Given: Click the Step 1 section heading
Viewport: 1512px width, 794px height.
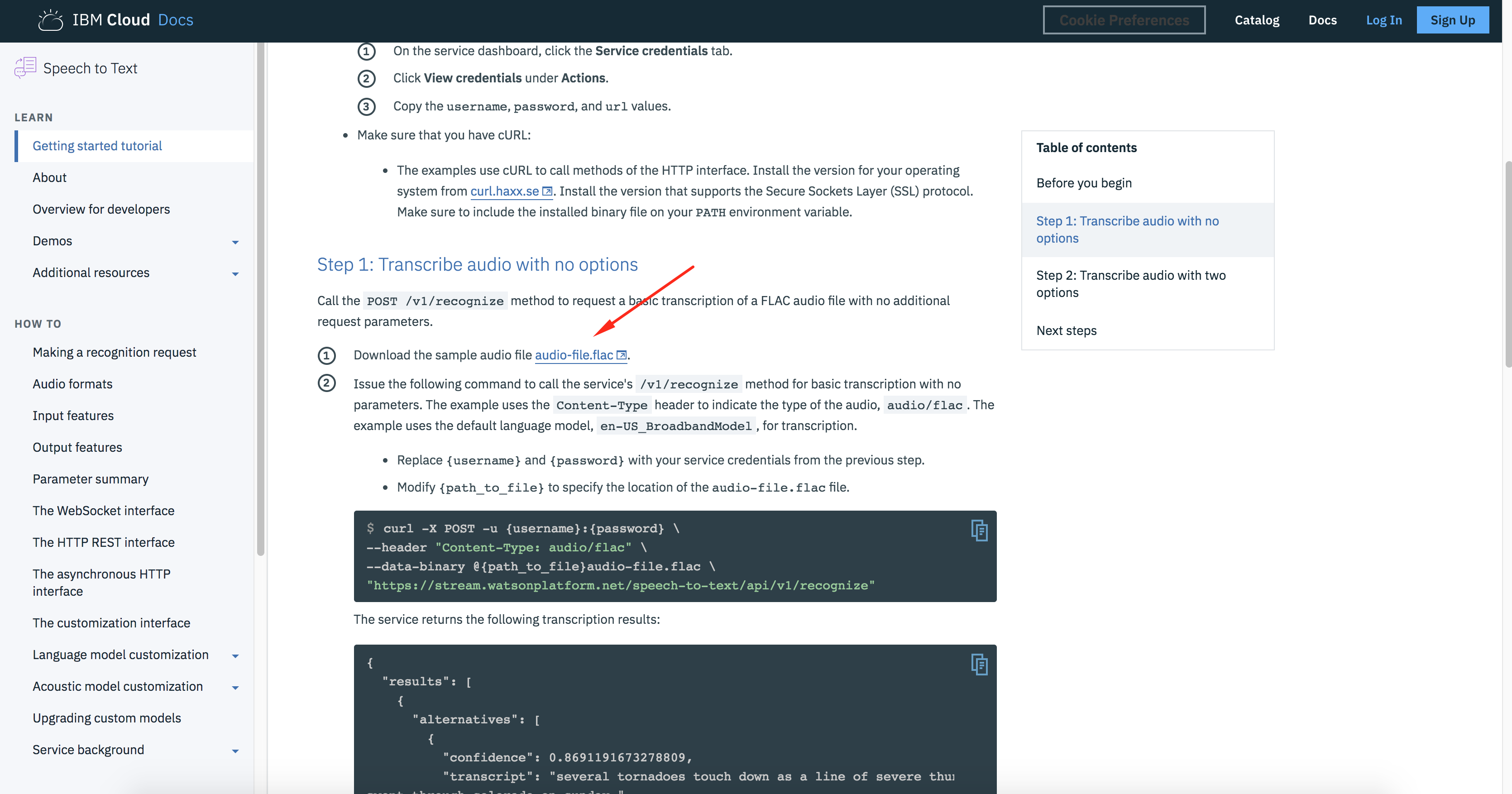Looking at the screenshot, I should (x=477, y=265).
